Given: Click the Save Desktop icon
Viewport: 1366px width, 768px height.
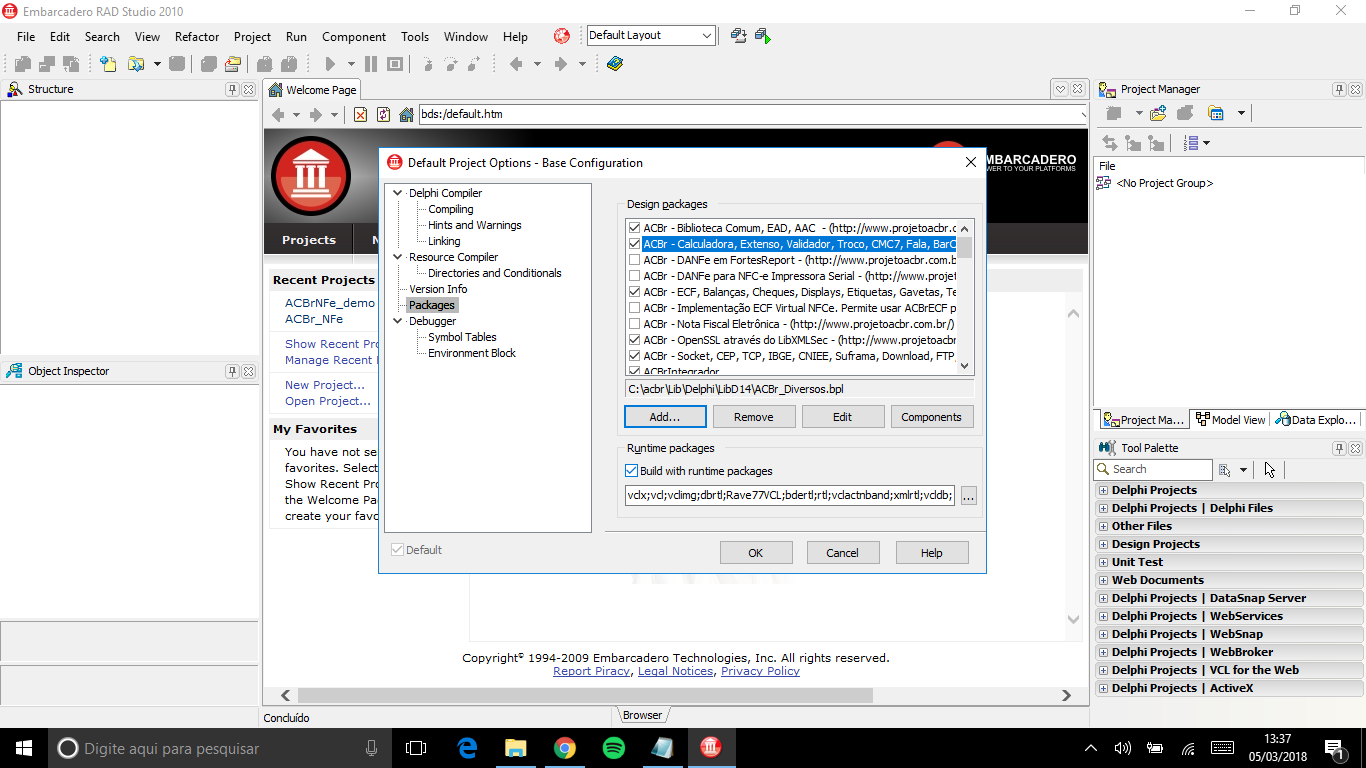Looking at the screenshot, I should [739, 36].
